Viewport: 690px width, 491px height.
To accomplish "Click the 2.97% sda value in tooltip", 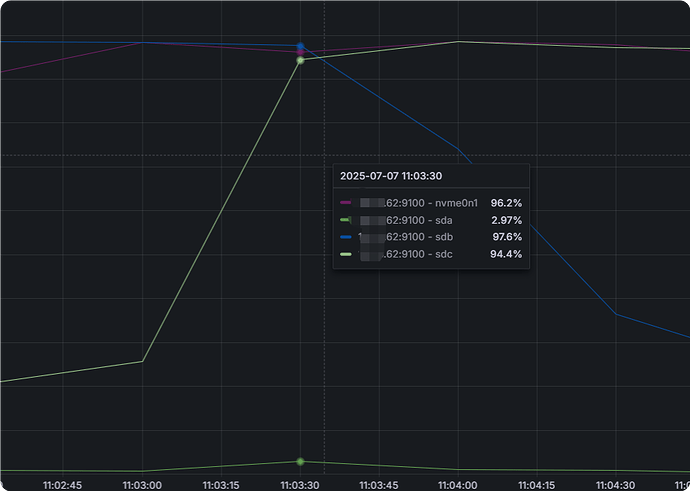I will pyautogui.click(x=506, y=220).
